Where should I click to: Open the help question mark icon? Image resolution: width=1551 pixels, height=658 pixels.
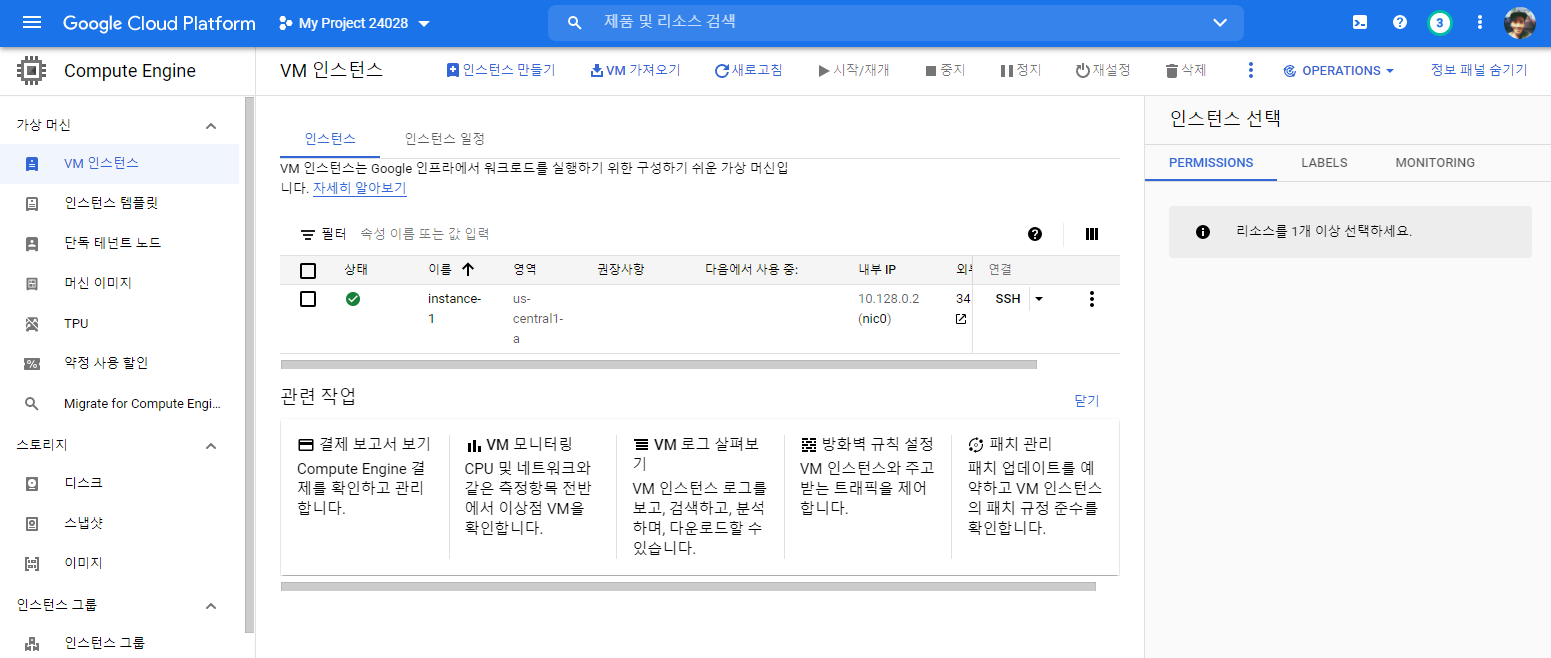coord(1400,22)
